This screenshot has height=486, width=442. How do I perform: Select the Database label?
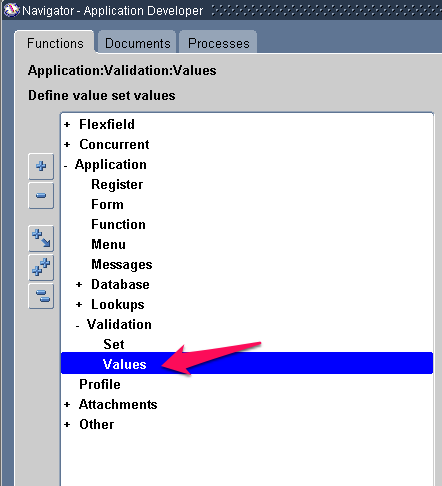(x=120, y=284)
